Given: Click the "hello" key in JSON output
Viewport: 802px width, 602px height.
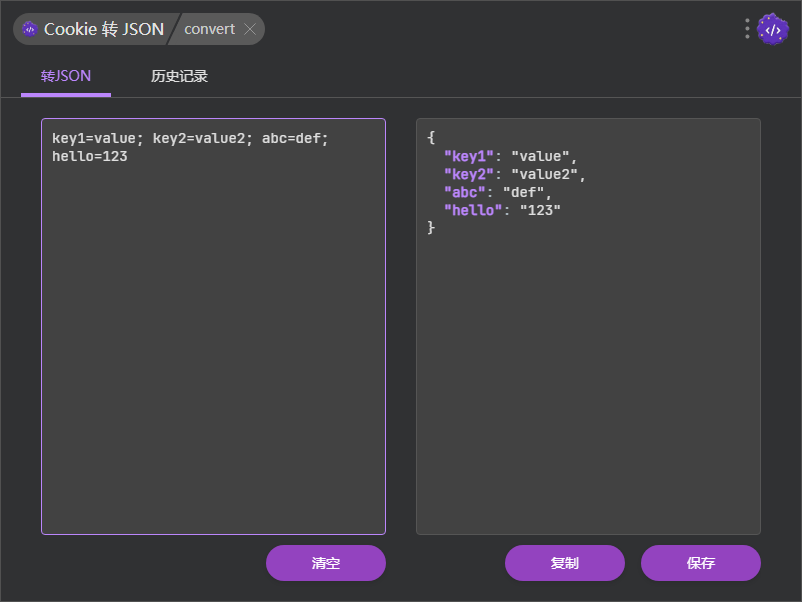Looking at the screenshot, I should (473, 210).
